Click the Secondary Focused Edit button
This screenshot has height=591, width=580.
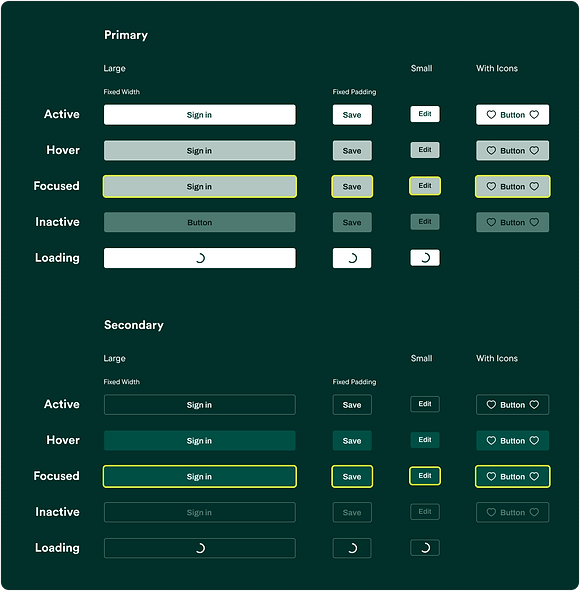(425, 476)
